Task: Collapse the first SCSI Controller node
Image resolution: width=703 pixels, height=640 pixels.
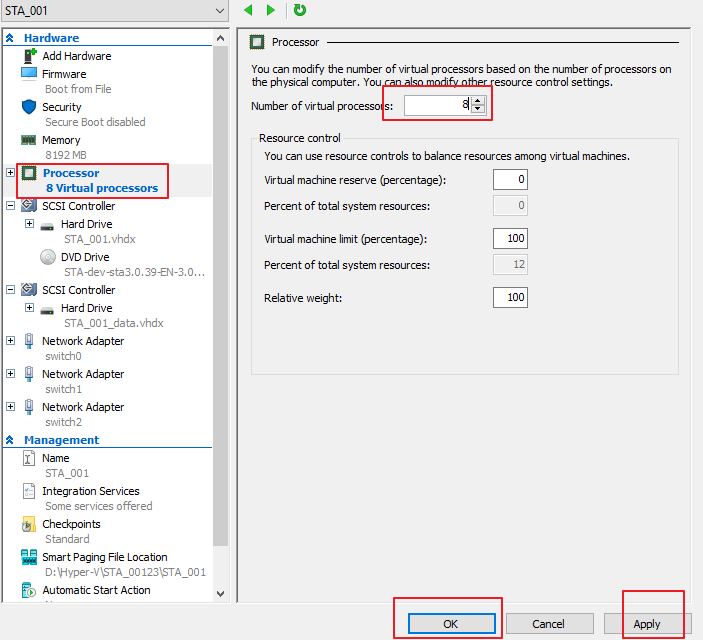Action: tap(10, 206)
